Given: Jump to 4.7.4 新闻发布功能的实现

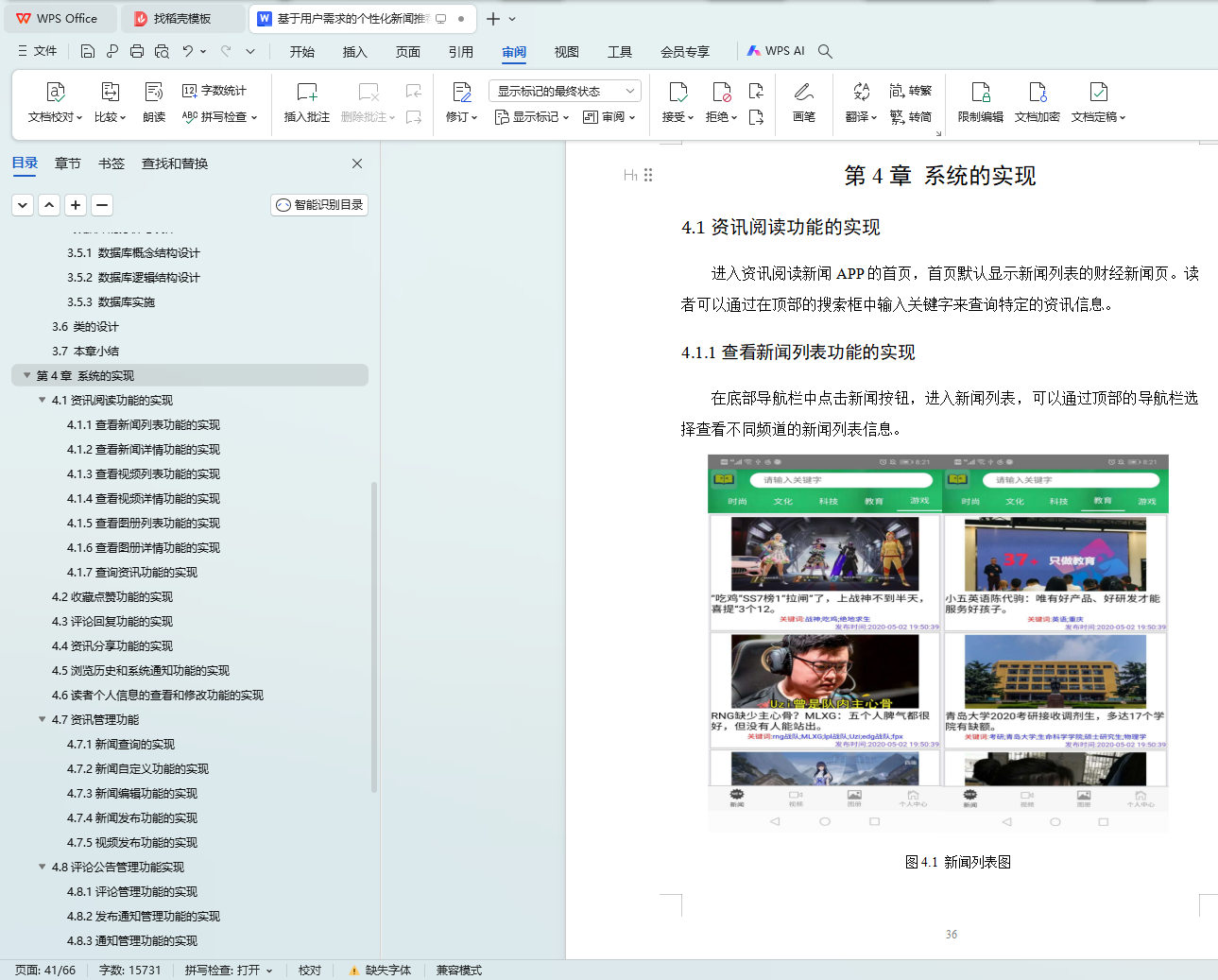Looking at the screenshot, I should 132,817.
